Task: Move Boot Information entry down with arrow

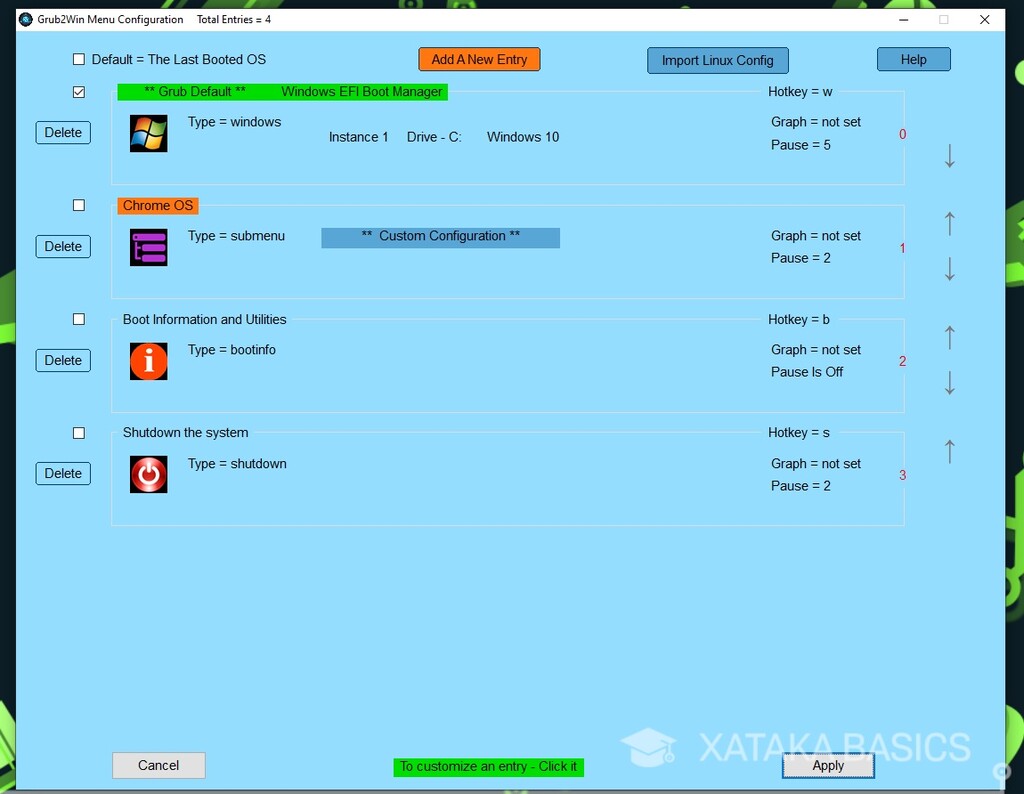Action: click(x=949, y=383)
